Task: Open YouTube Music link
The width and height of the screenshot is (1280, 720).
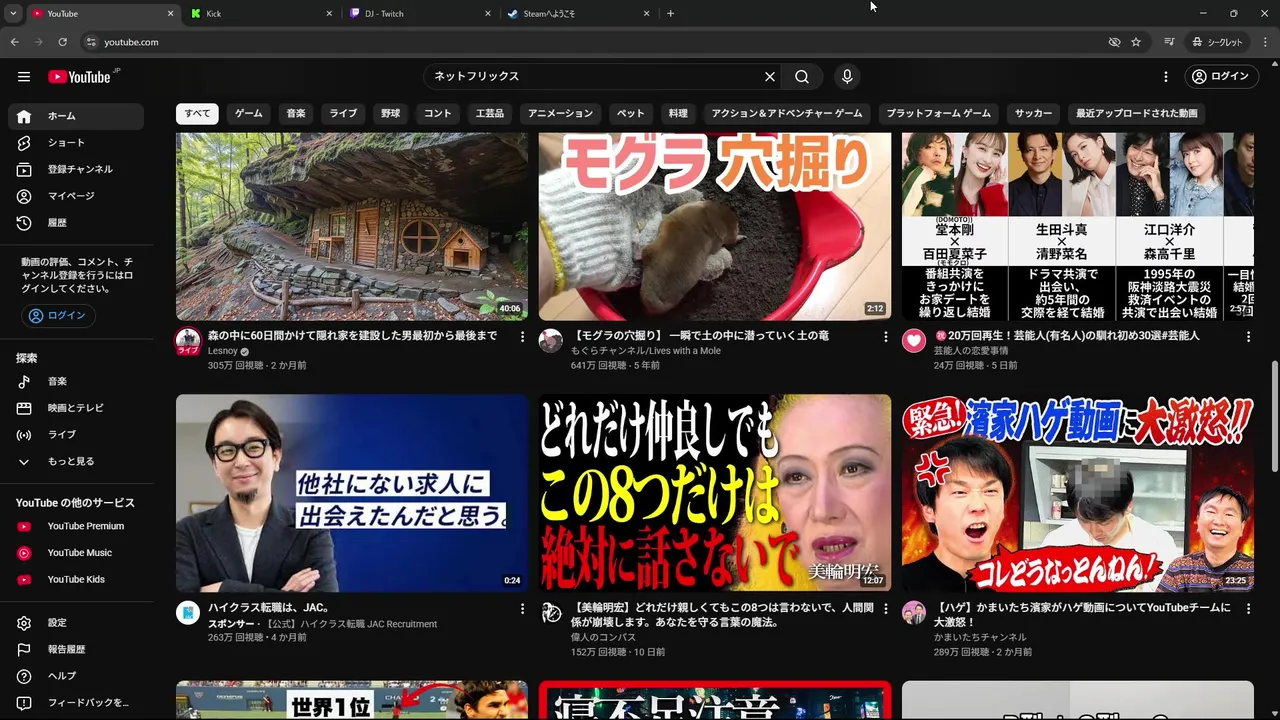Action: (76, 553)
